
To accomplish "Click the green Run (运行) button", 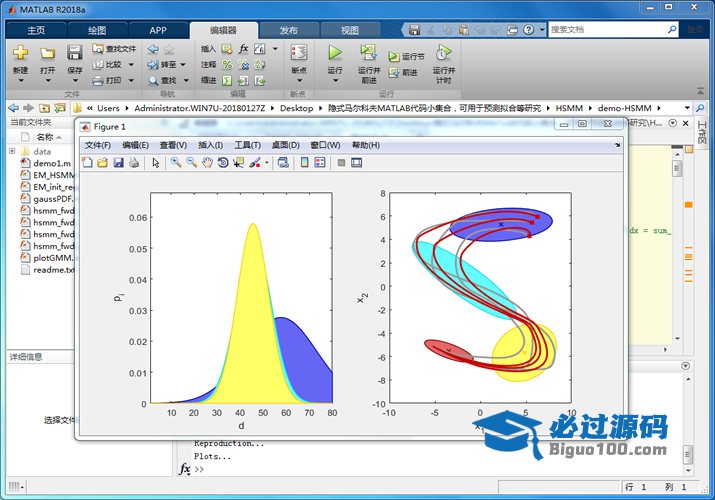I will click(x=335, y=52).
